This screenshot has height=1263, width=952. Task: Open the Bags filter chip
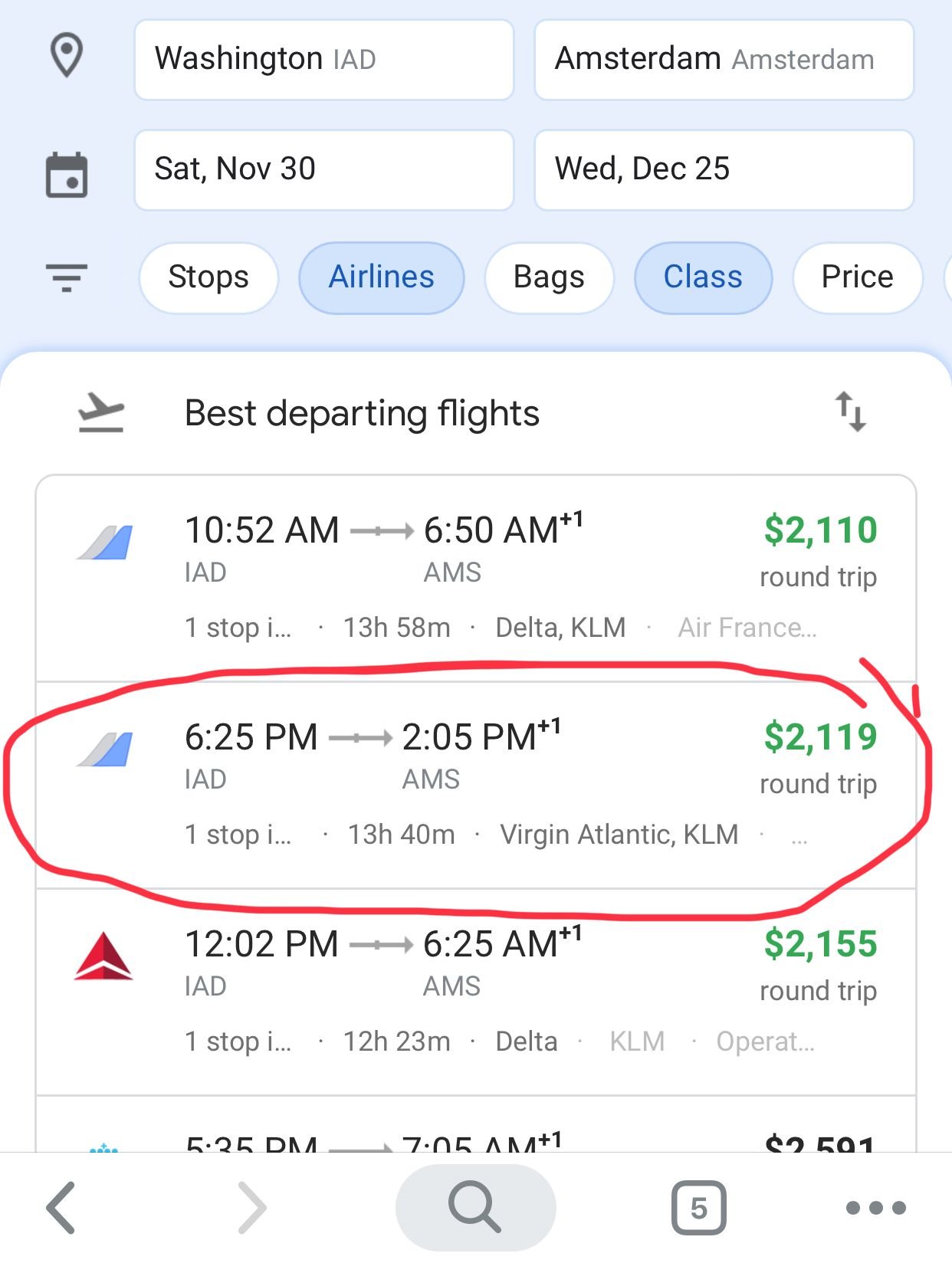click(x=549, y=277)
